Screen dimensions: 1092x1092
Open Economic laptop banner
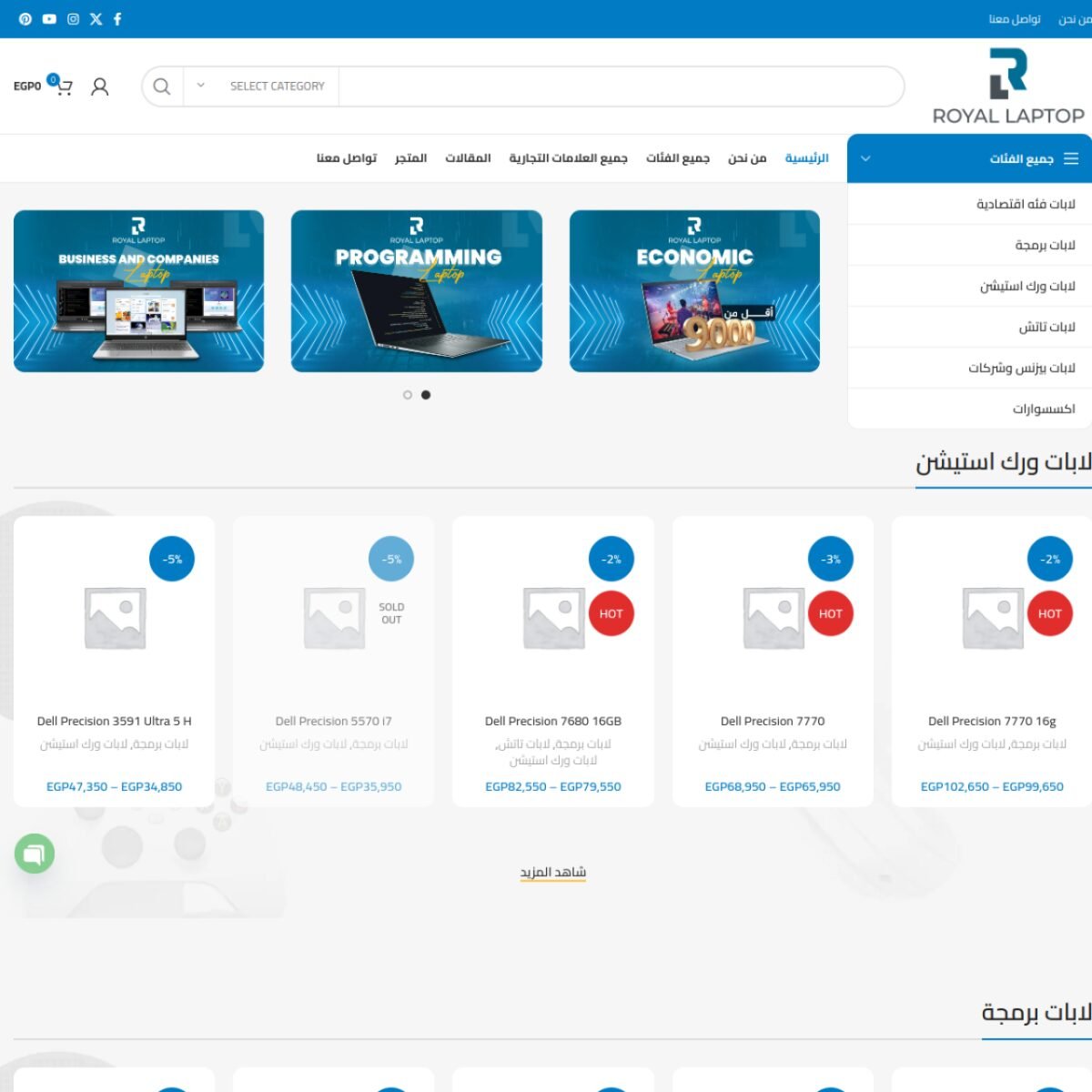(x=694, y=291)
